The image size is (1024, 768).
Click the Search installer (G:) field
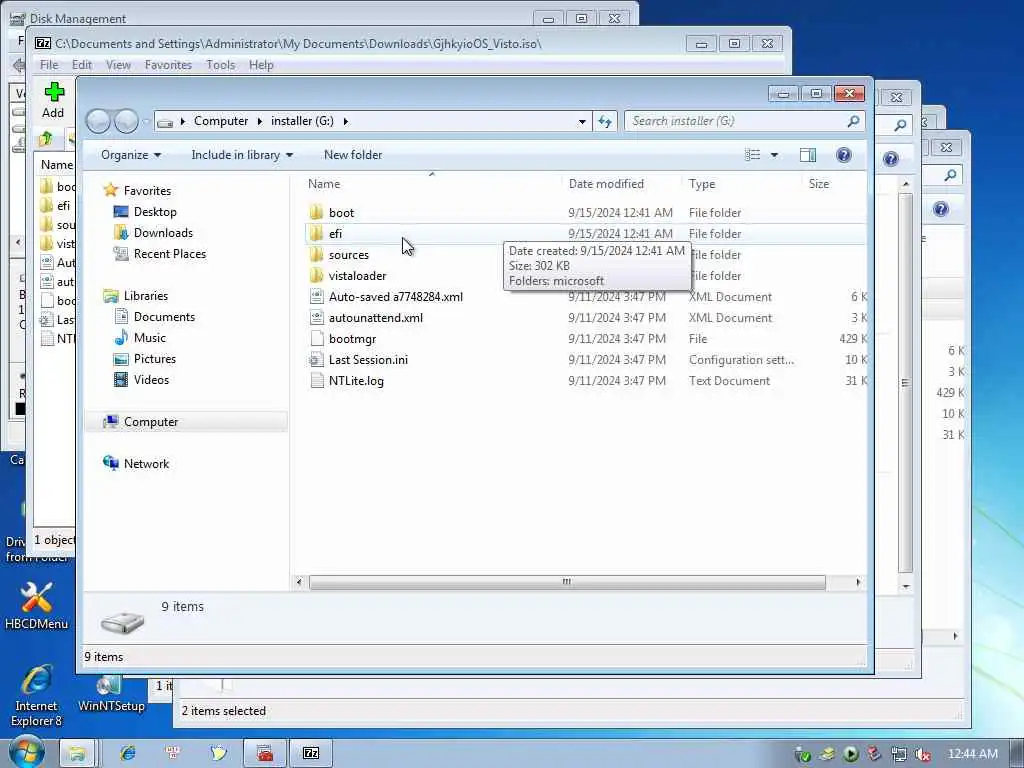[x=744, y=121]
